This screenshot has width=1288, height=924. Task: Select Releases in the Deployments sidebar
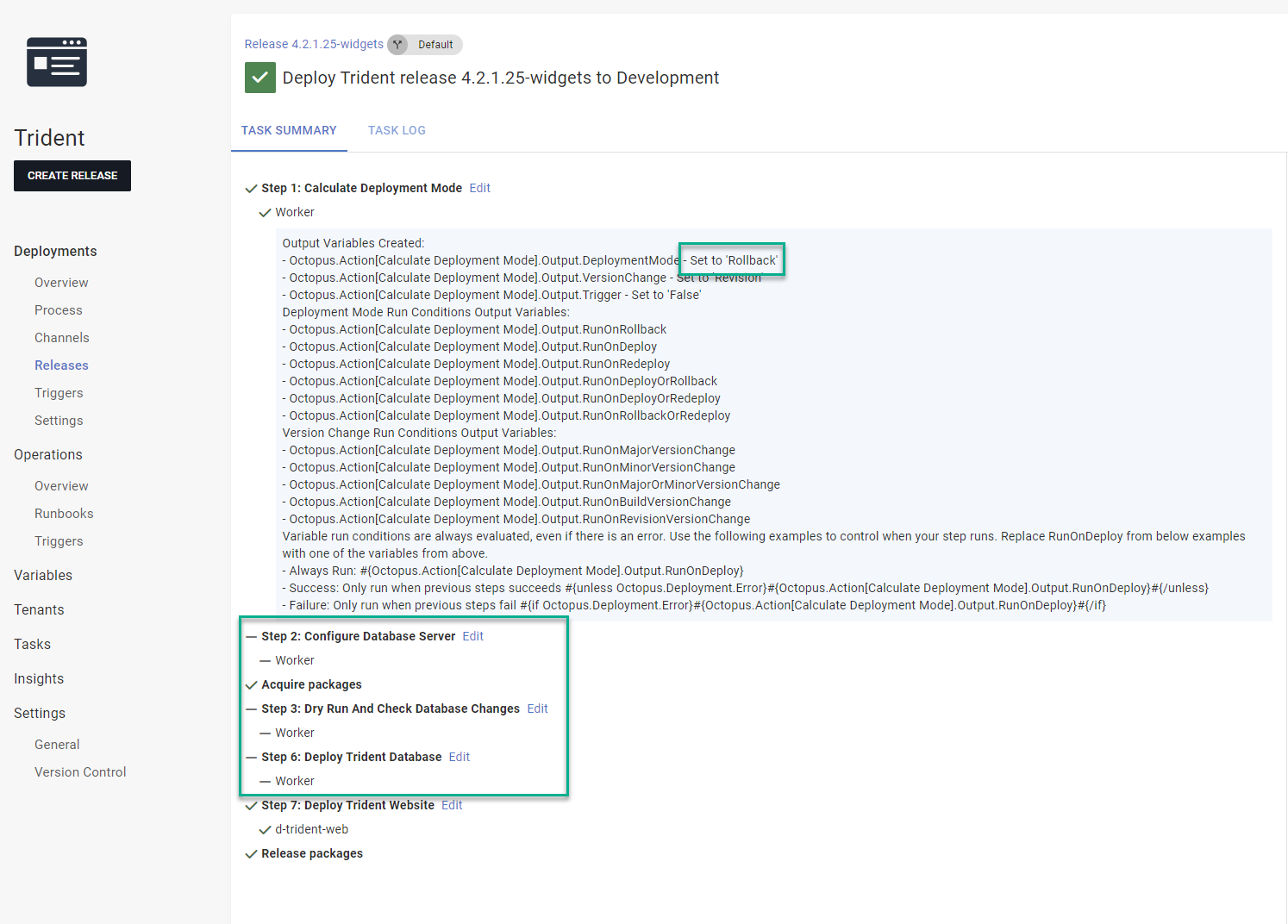point(61,365)
